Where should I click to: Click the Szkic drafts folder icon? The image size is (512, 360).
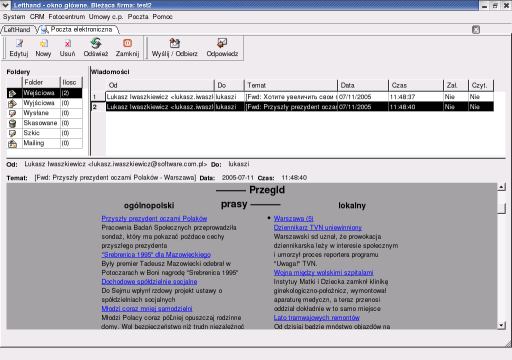pos(12,133)
